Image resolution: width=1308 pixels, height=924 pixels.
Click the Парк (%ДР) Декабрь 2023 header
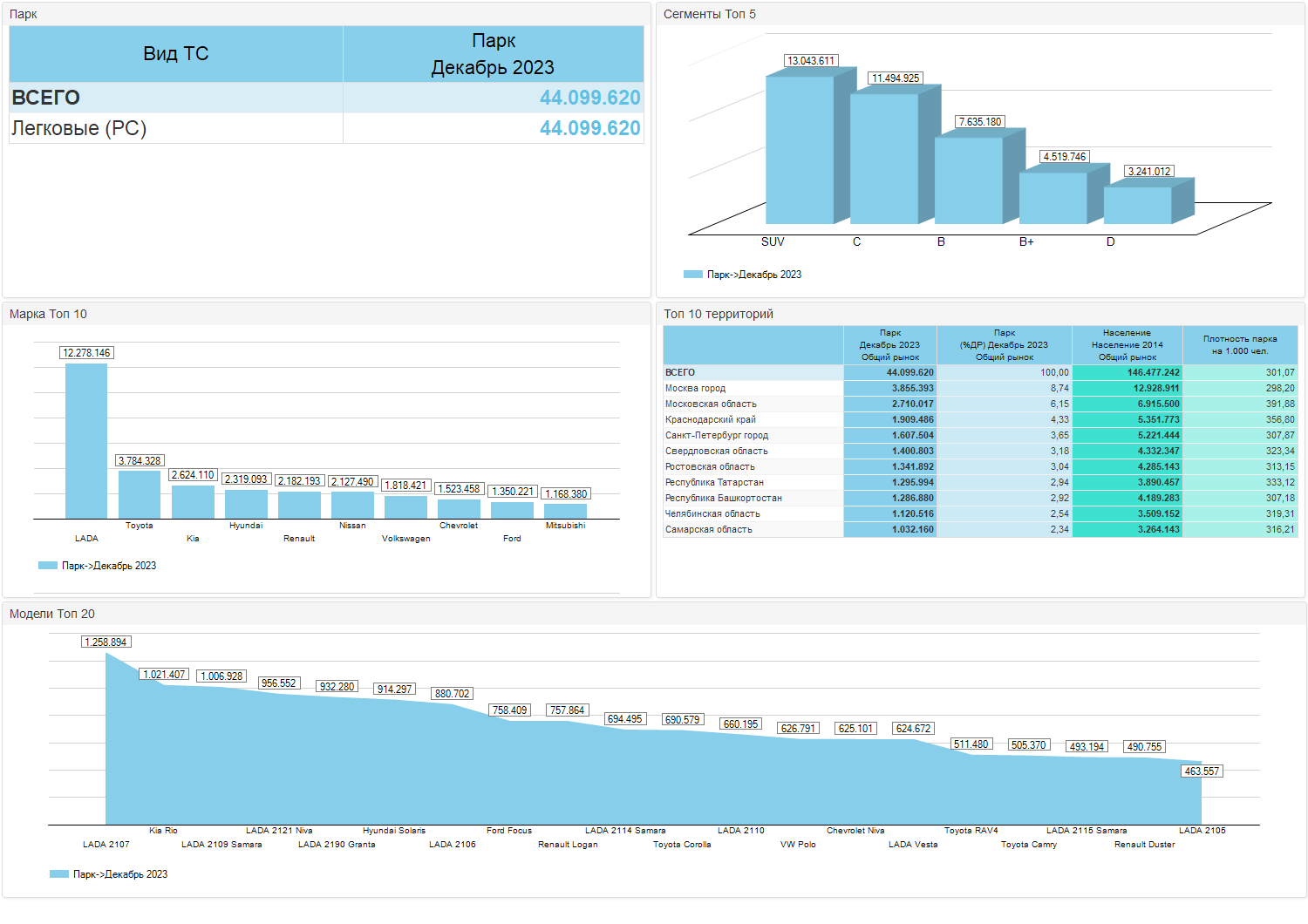coord(1005,345)
